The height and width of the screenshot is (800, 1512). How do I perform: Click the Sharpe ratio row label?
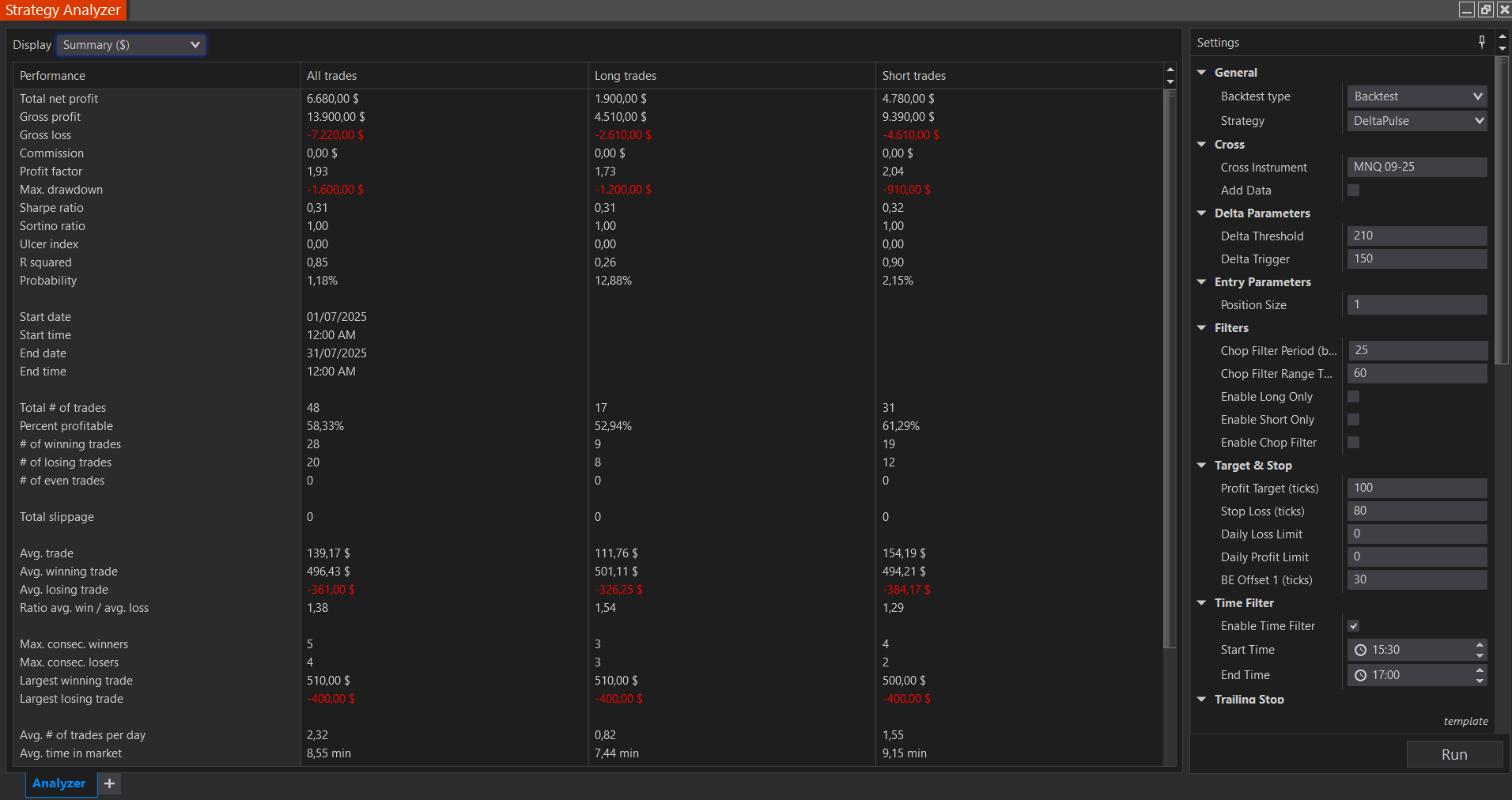click(51, 208)
